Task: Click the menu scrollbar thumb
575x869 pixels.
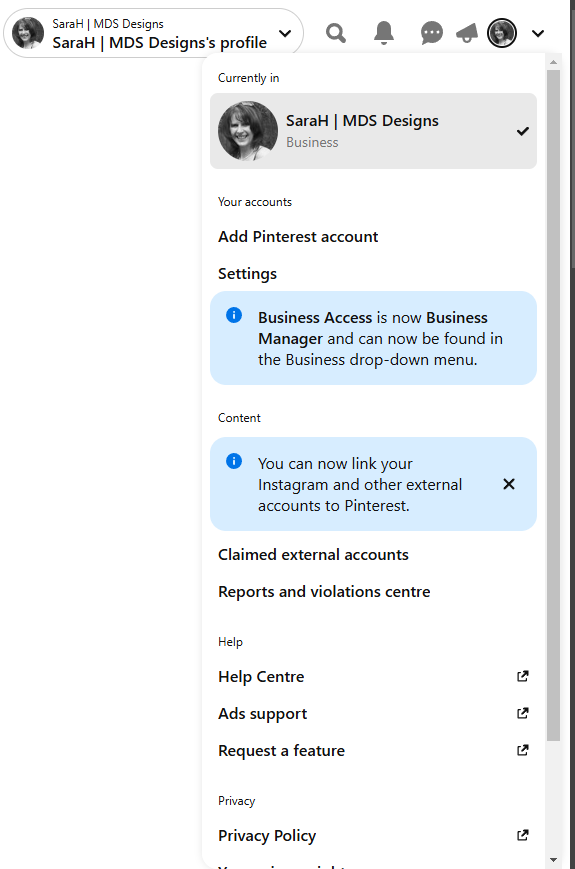Action: coord(553,405)
